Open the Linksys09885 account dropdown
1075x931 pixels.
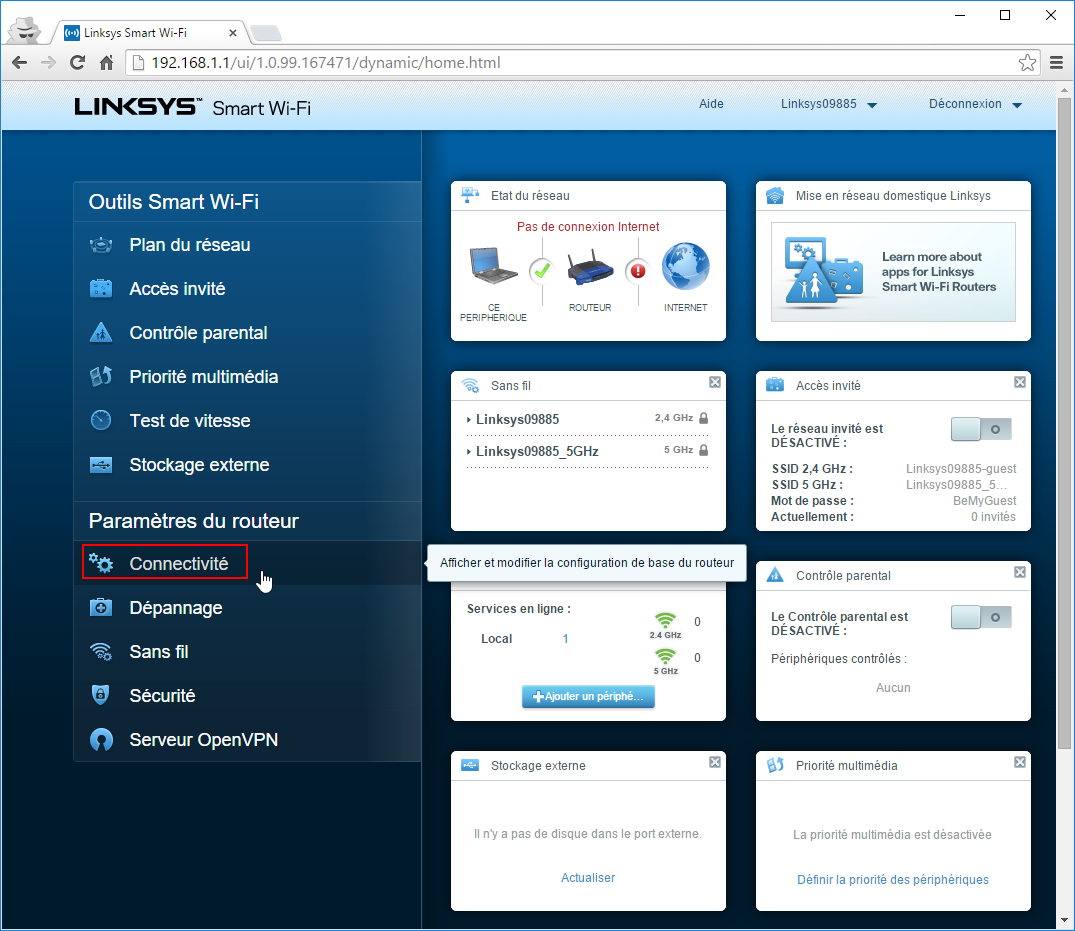[828, 104]
